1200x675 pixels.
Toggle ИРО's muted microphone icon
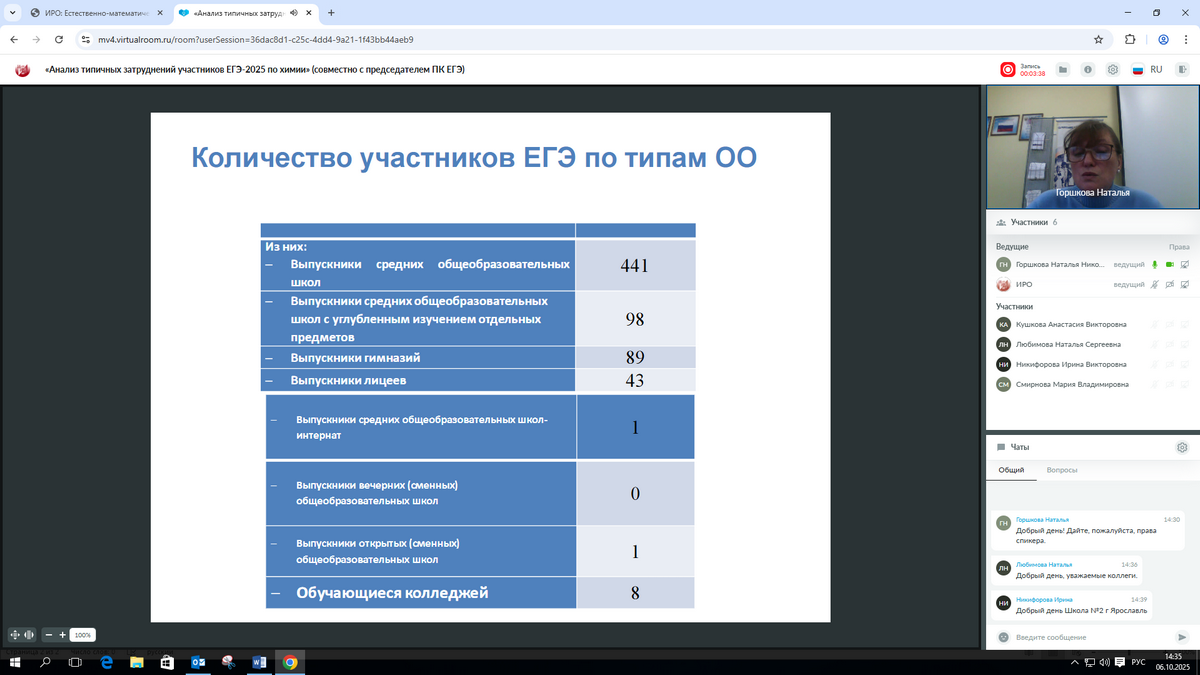pyautogui.click(x=1154, y=285)
